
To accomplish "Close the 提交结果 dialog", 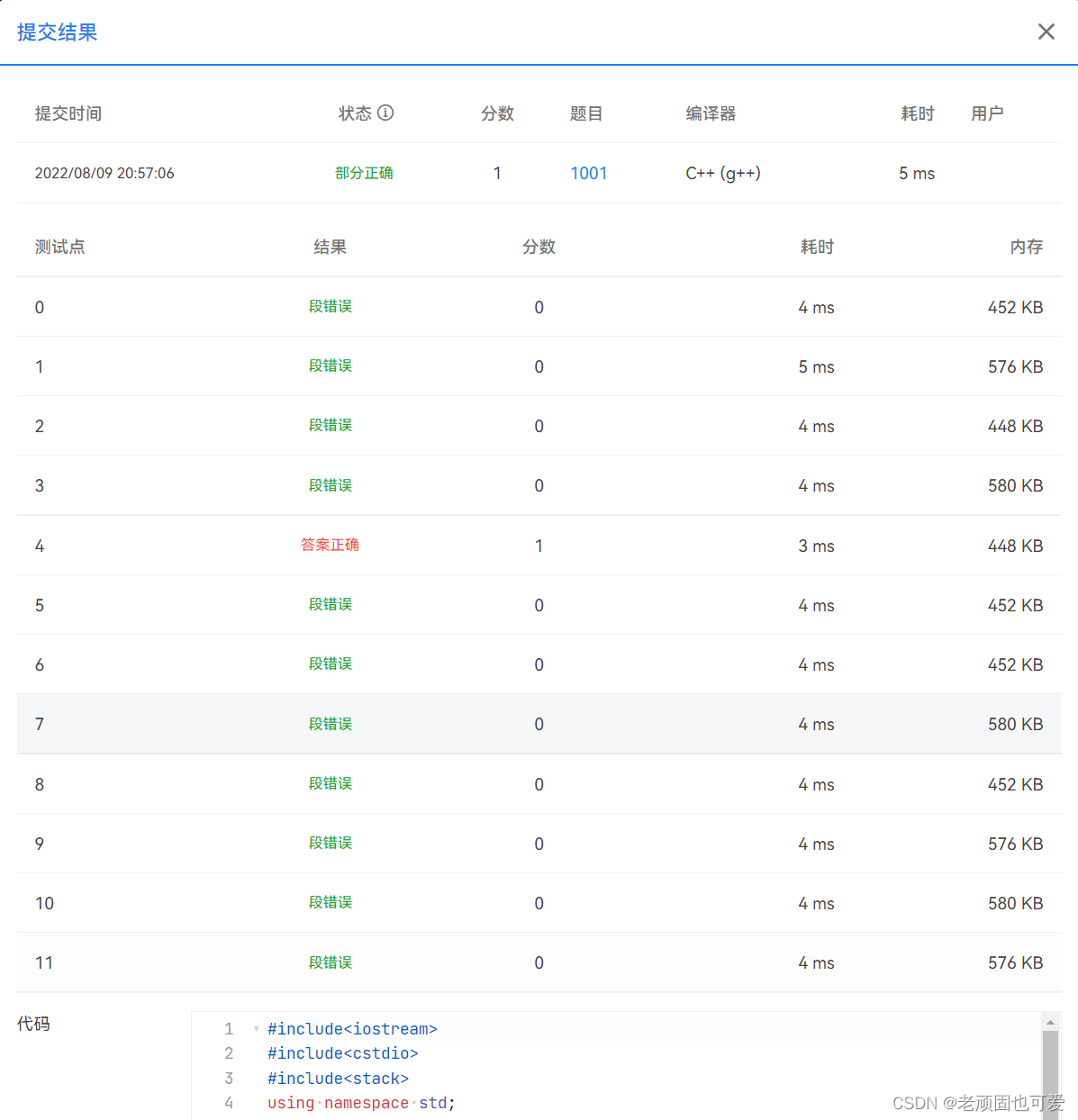I will [x=1046, y=32].
